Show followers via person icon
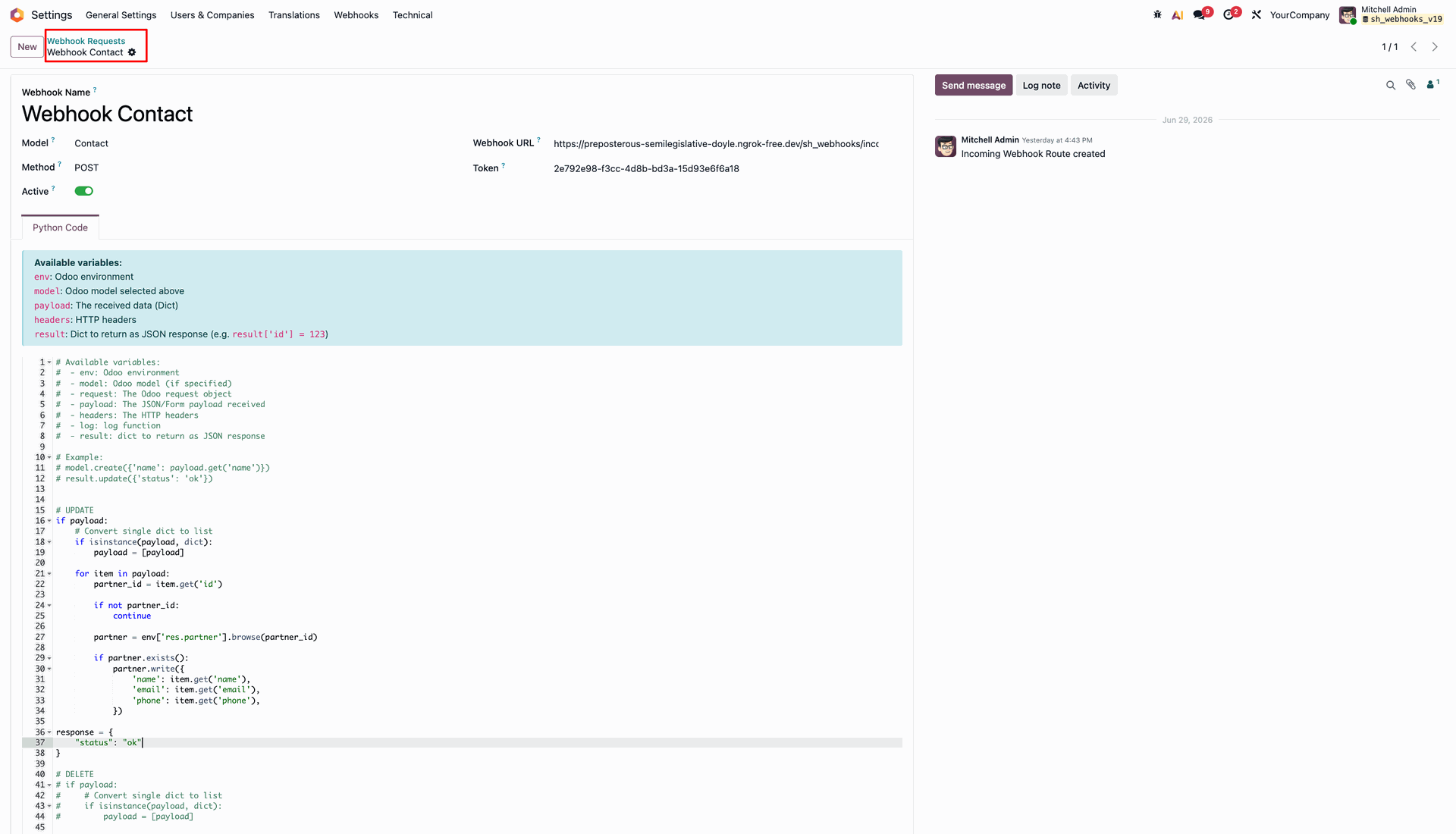This screenshot has width=1456, height=834. tap(1432, 85)
